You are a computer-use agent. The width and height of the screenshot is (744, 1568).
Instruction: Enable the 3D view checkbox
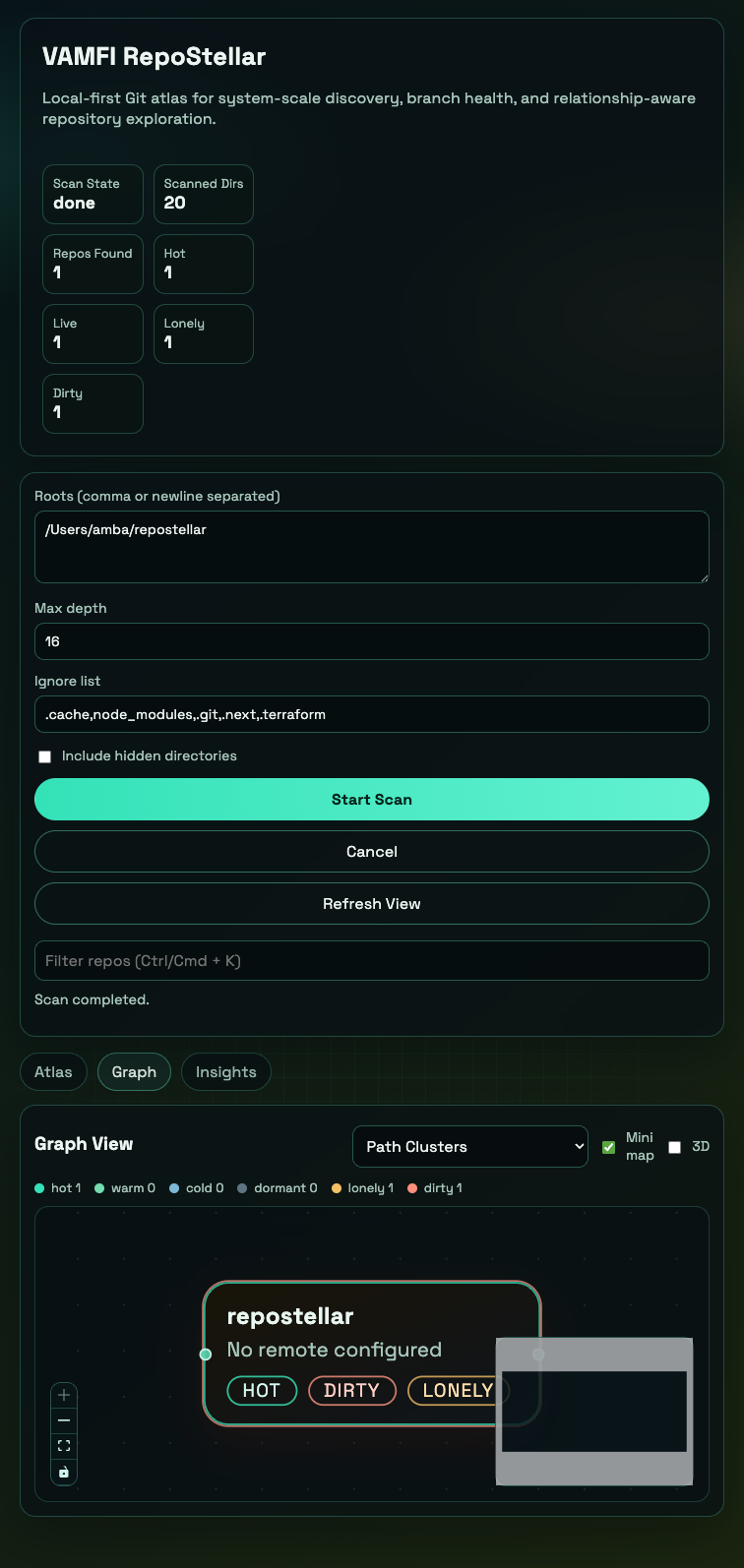click(x=674, y=1147)
